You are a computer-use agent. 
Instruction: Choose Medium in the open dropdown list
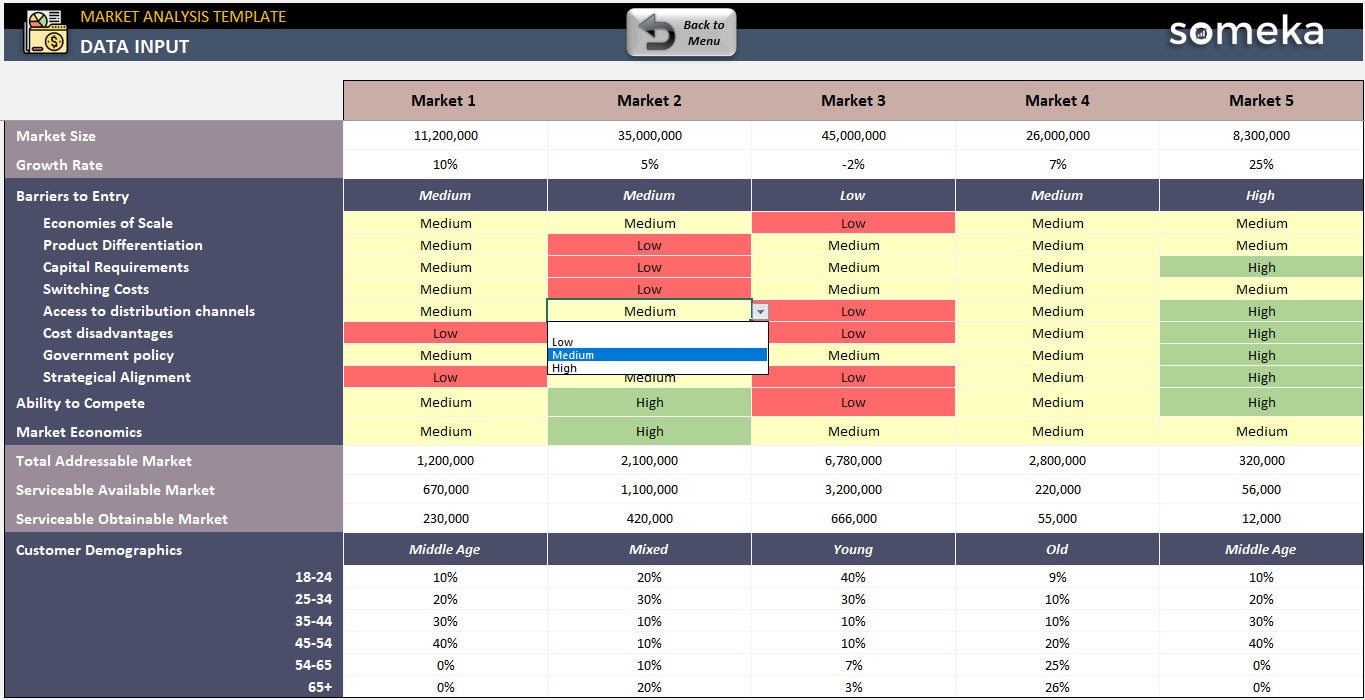tap(572, 355)
